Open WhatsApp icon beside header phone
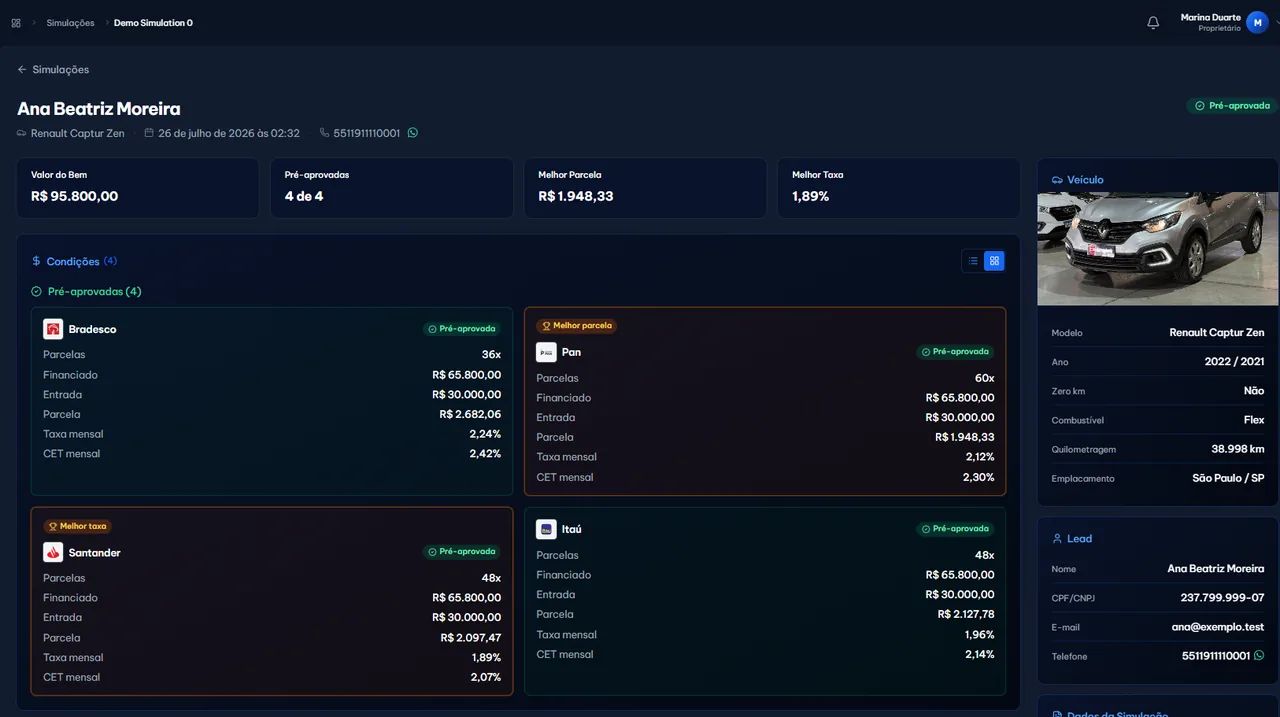 [413, 133]
